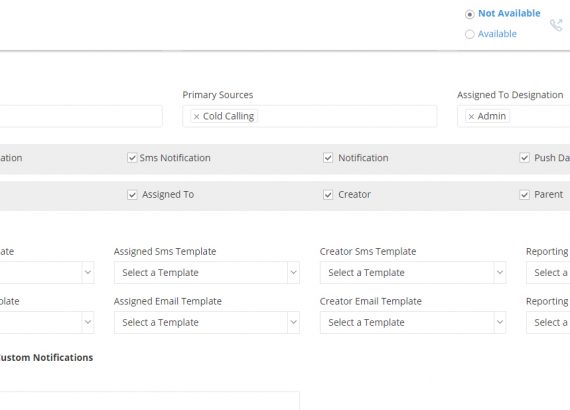
Task: Click the outgoing phone call icon
Action: click(556, 25)
